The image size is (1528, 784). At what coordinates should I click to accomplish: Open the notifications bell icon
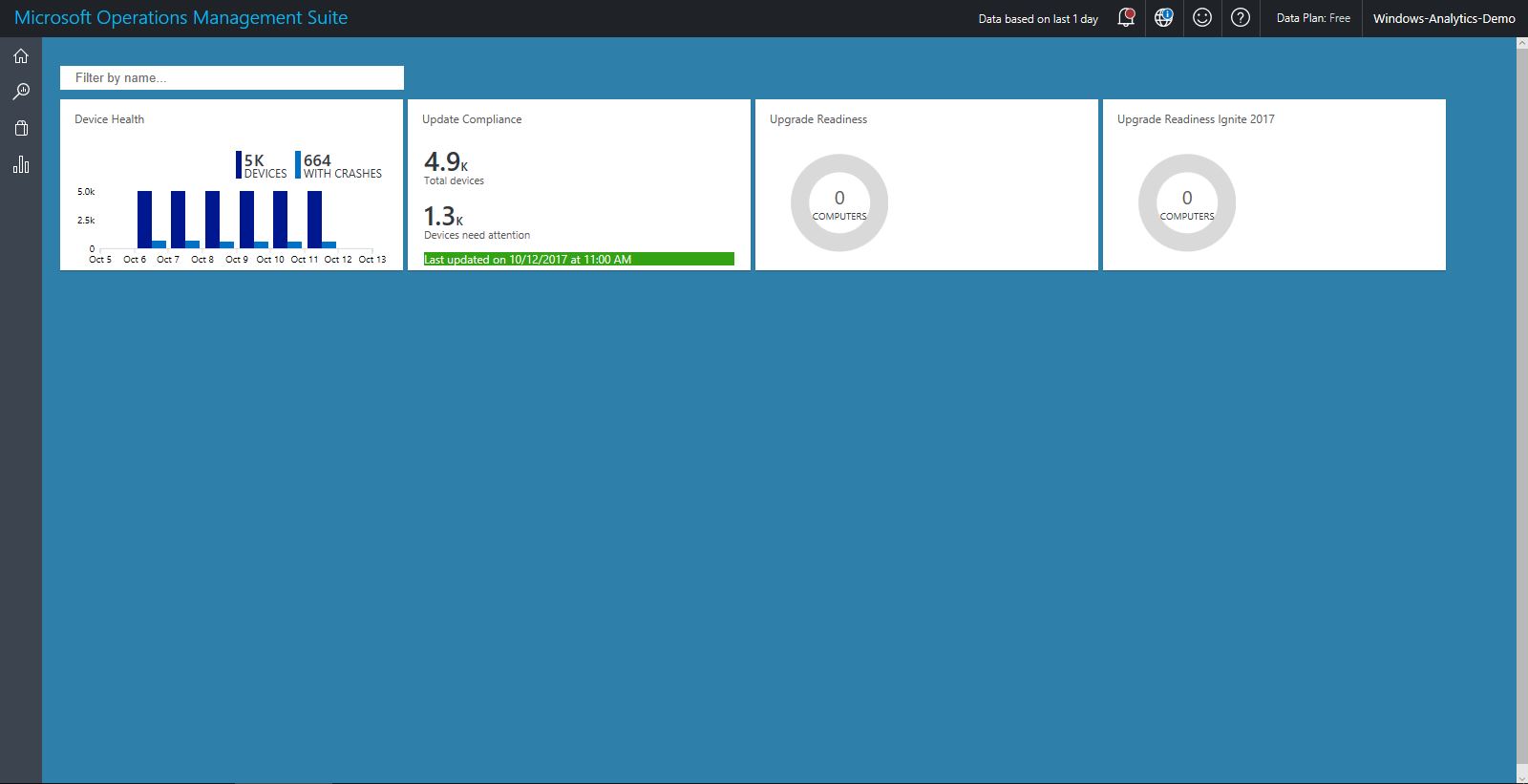(1126, 18)
